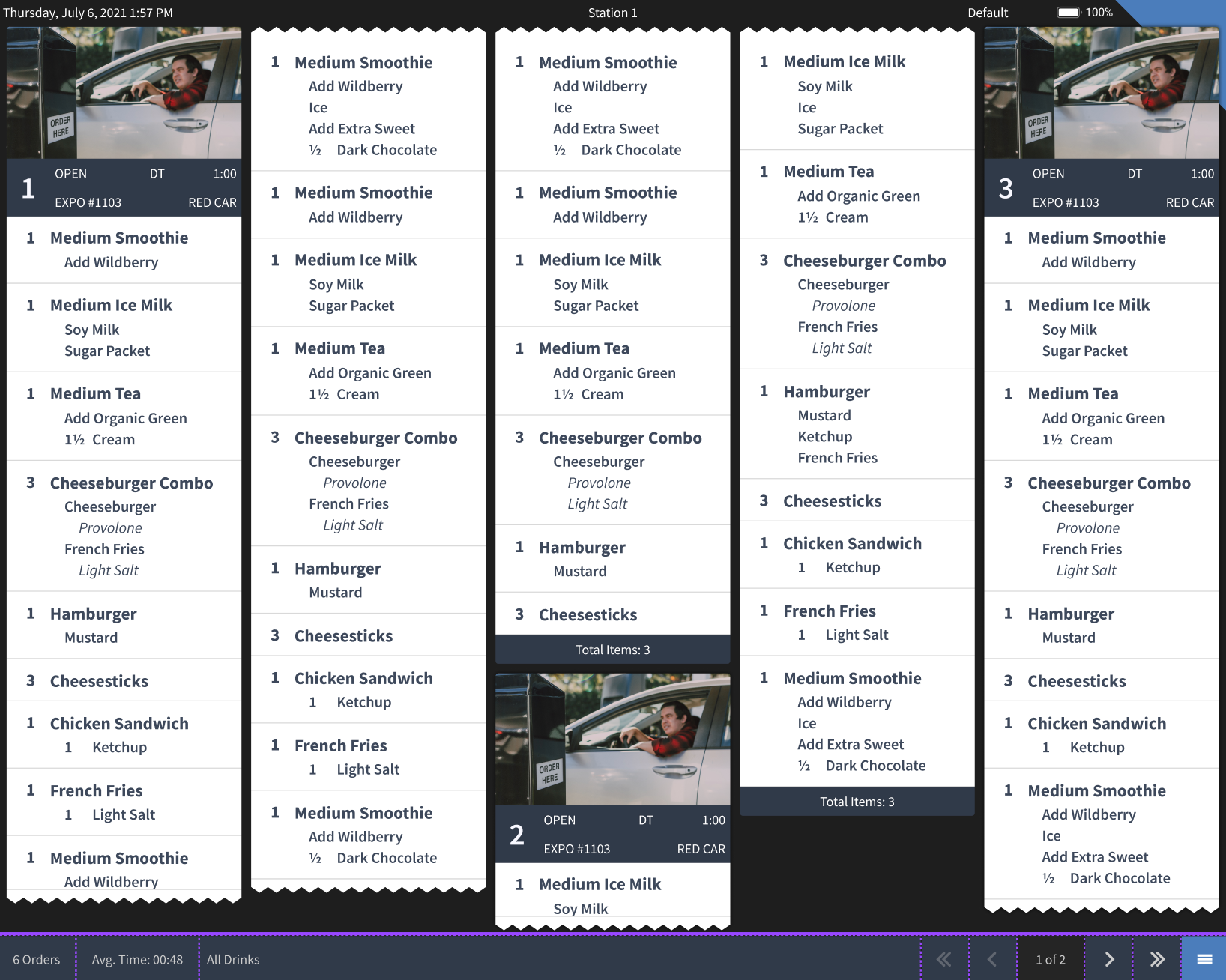Viewport: 1226px width, 980px height.
Task: Open the hamburger menu in bottom bar
Action: 1204,959
